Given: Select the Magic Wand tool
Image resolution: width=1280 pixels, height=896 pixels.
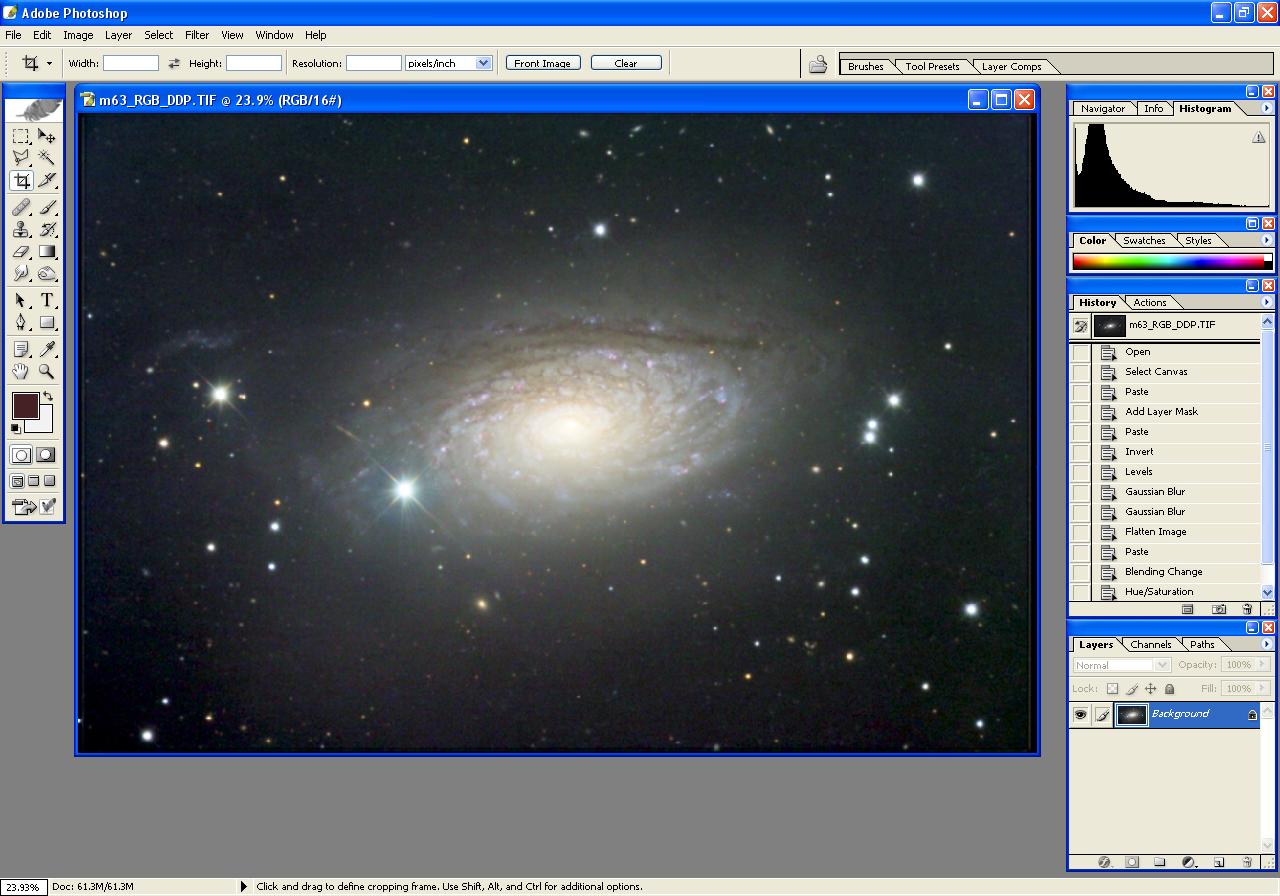Looking at the screenshot, I should click(47, 158).
